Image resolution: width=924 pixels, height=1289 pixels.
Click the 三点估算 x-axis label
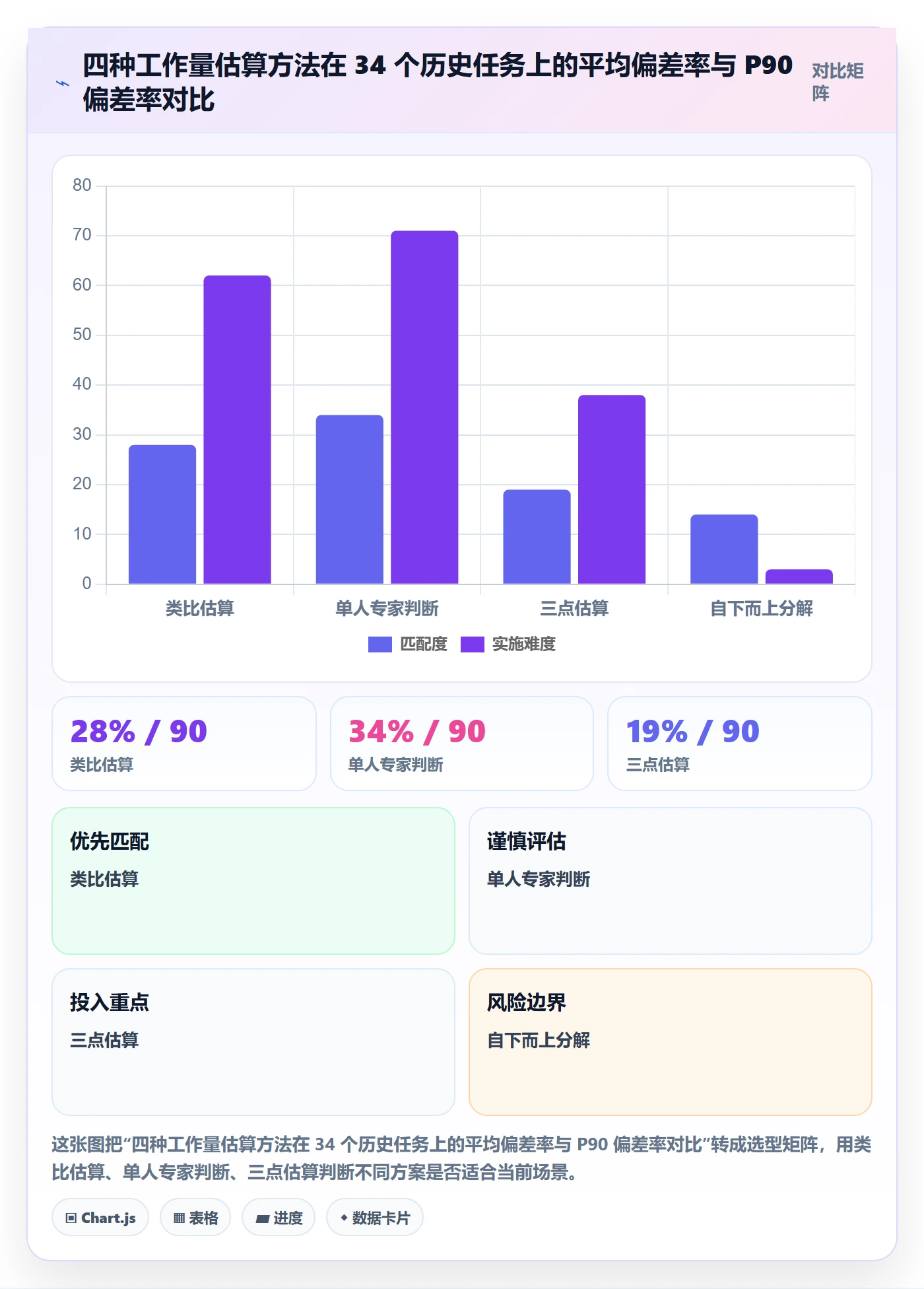pyautogui.click(x=574, y=608)
